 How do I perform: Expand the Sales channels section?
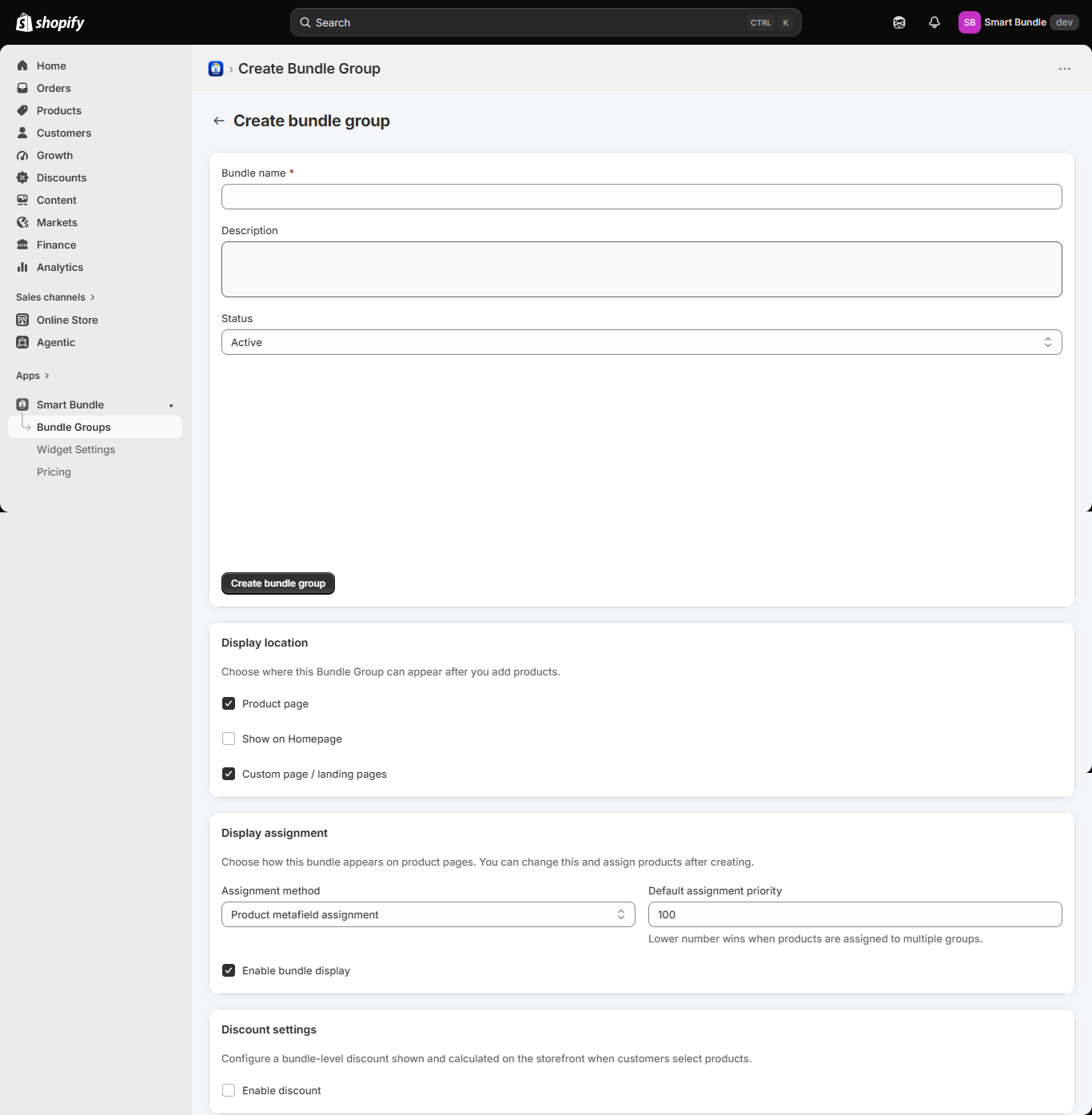tap(55, 297)
